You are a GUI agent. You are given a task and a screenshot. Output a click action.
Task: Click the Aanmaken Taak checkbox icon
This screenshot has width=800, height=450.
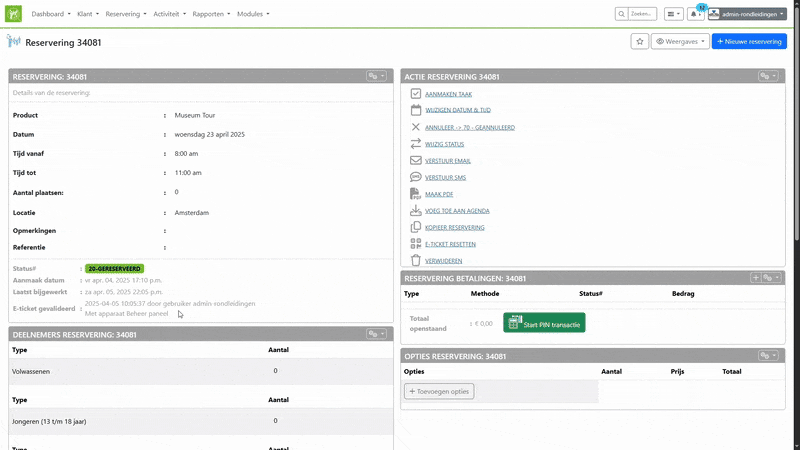pyautogui.click(x=416, y=93)
